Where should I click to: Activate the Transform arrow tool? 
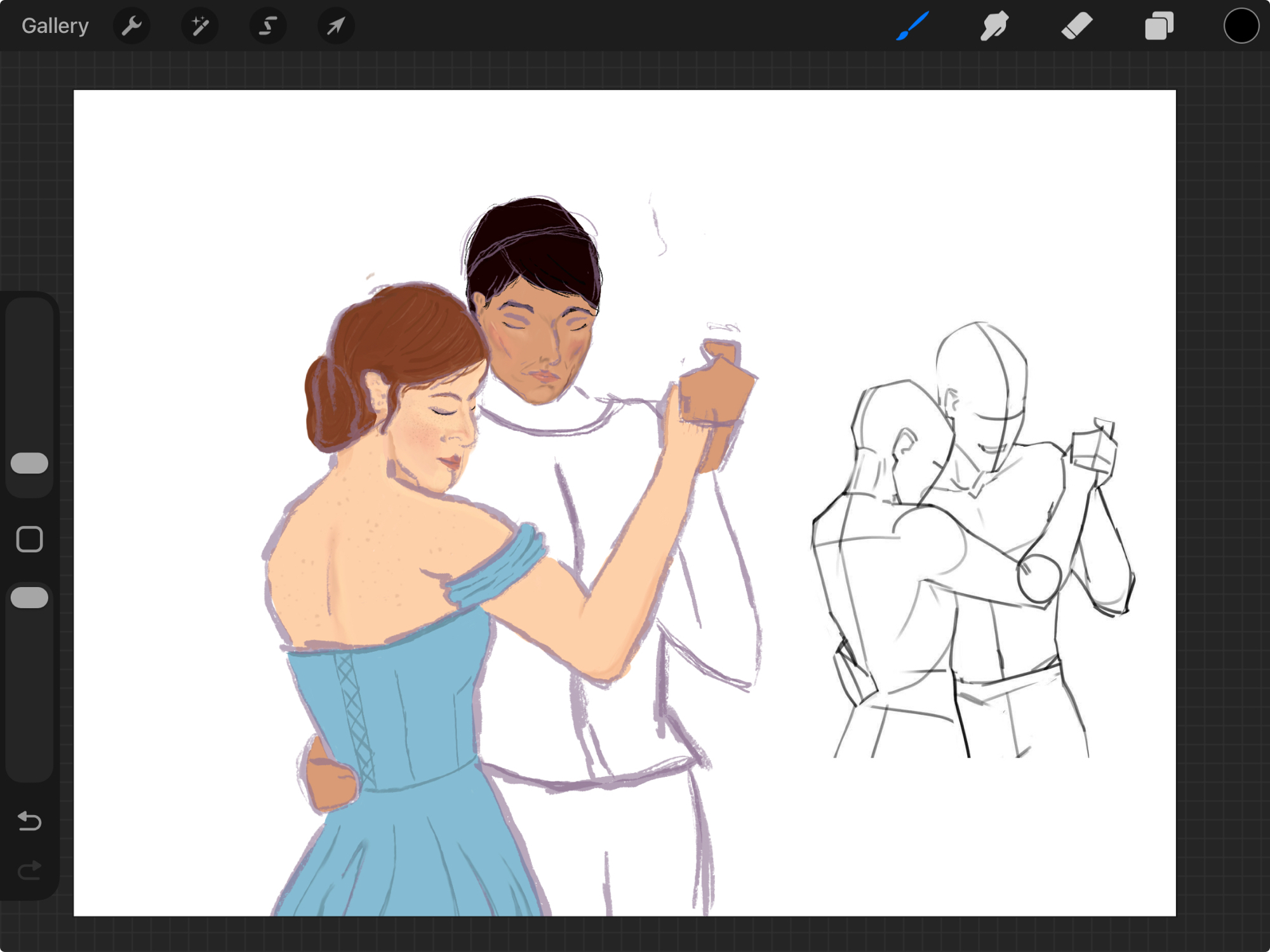click(336, 26)
